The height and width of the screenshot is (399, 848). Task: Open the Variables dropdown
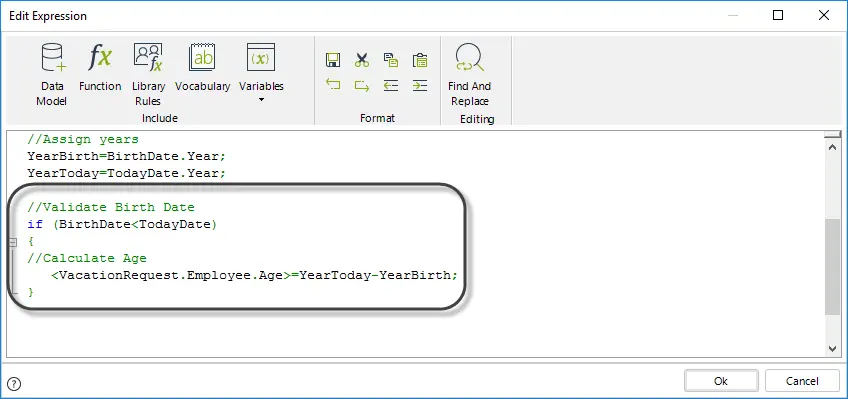coord(261,73)
